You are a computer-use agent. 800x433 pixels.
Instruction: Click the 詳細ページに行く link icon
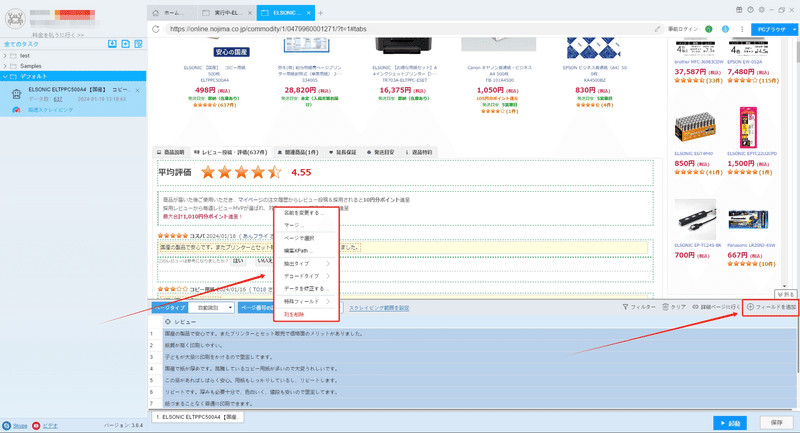click(695, 307)
